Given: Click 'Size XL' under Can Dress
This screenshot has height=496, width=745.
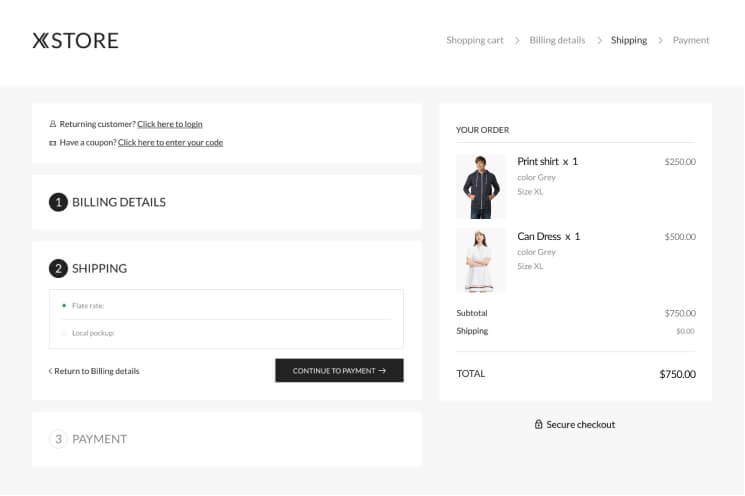Looking at the screenshot, I should [x=530, y=266].
